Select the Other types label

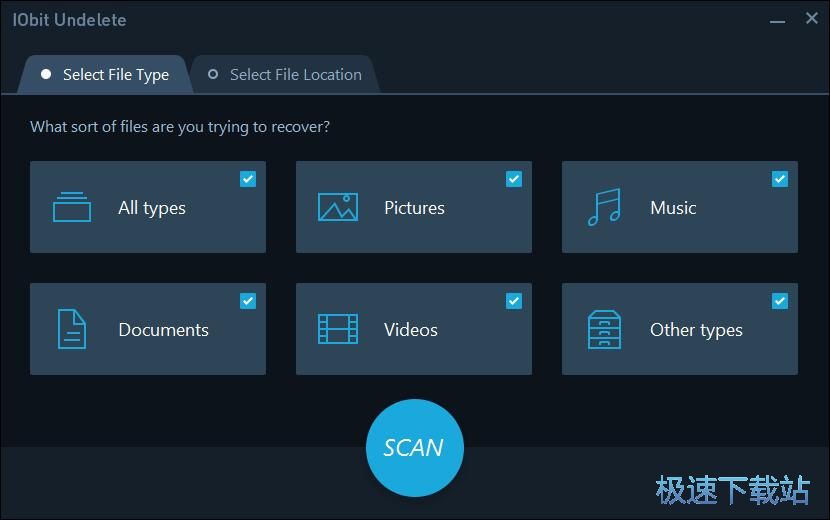tap(696, 330)
